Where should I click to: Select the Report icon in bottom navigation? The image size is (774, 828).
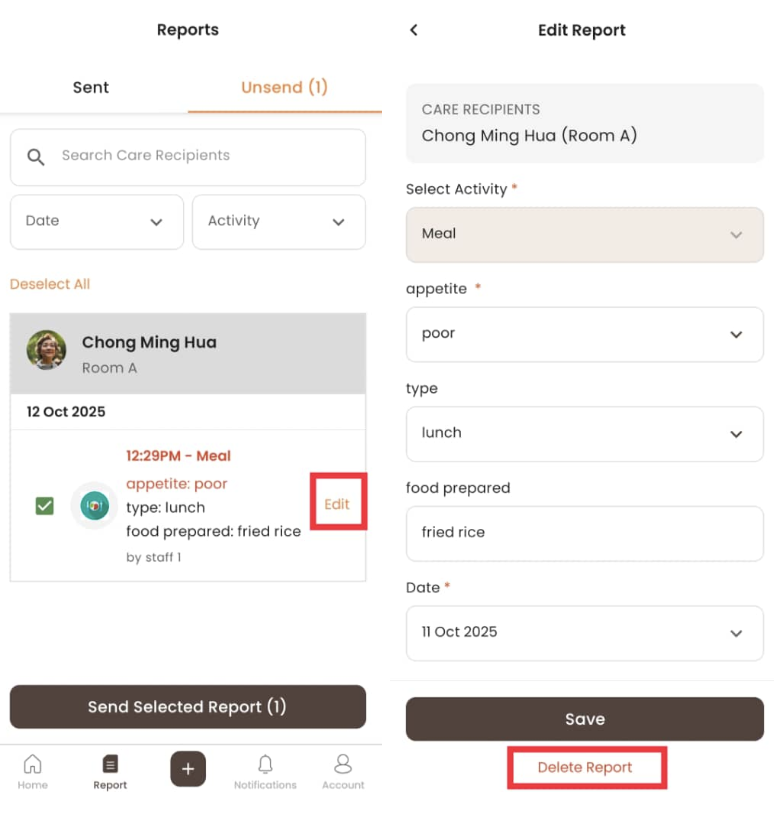(109, 769)
